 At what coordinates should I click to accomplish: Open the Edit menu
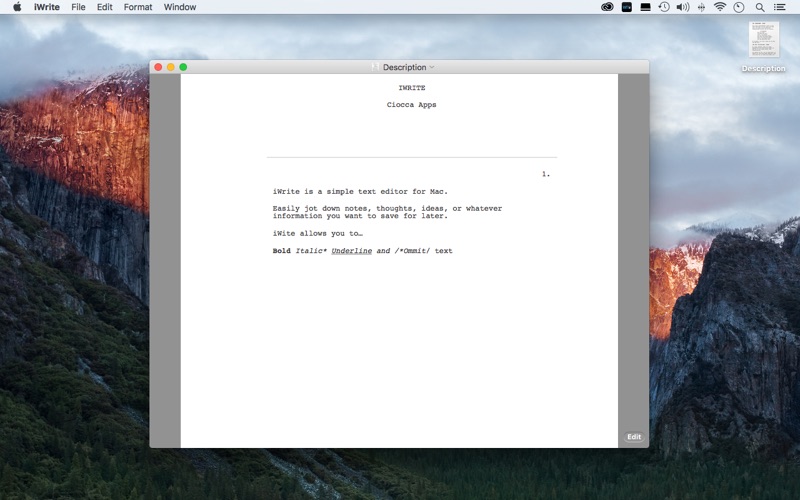[x=105, y=7]
